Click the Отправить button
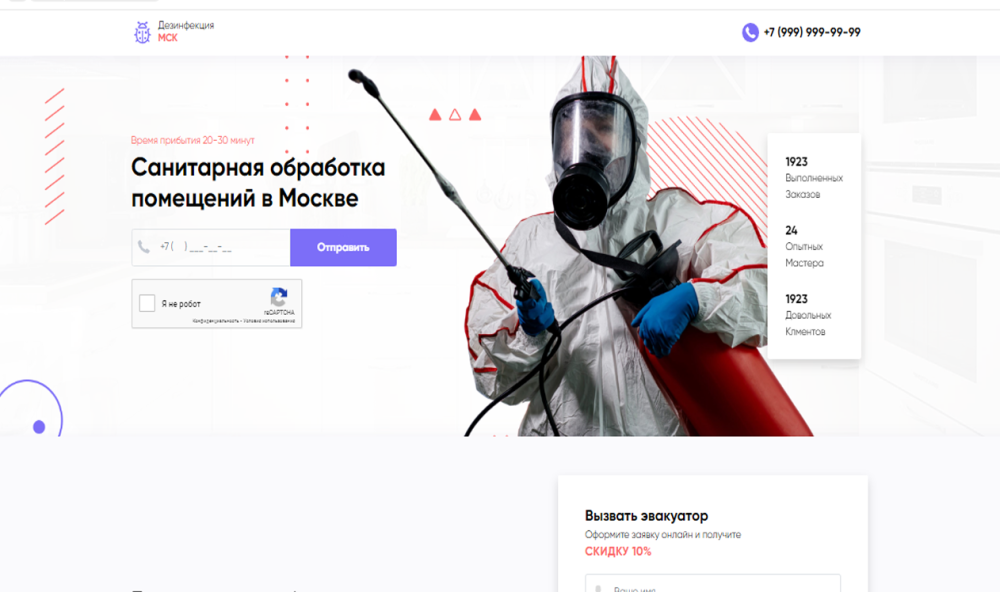Image resolution: width=1000 pixels, height=592 pixels. [343, 248]
